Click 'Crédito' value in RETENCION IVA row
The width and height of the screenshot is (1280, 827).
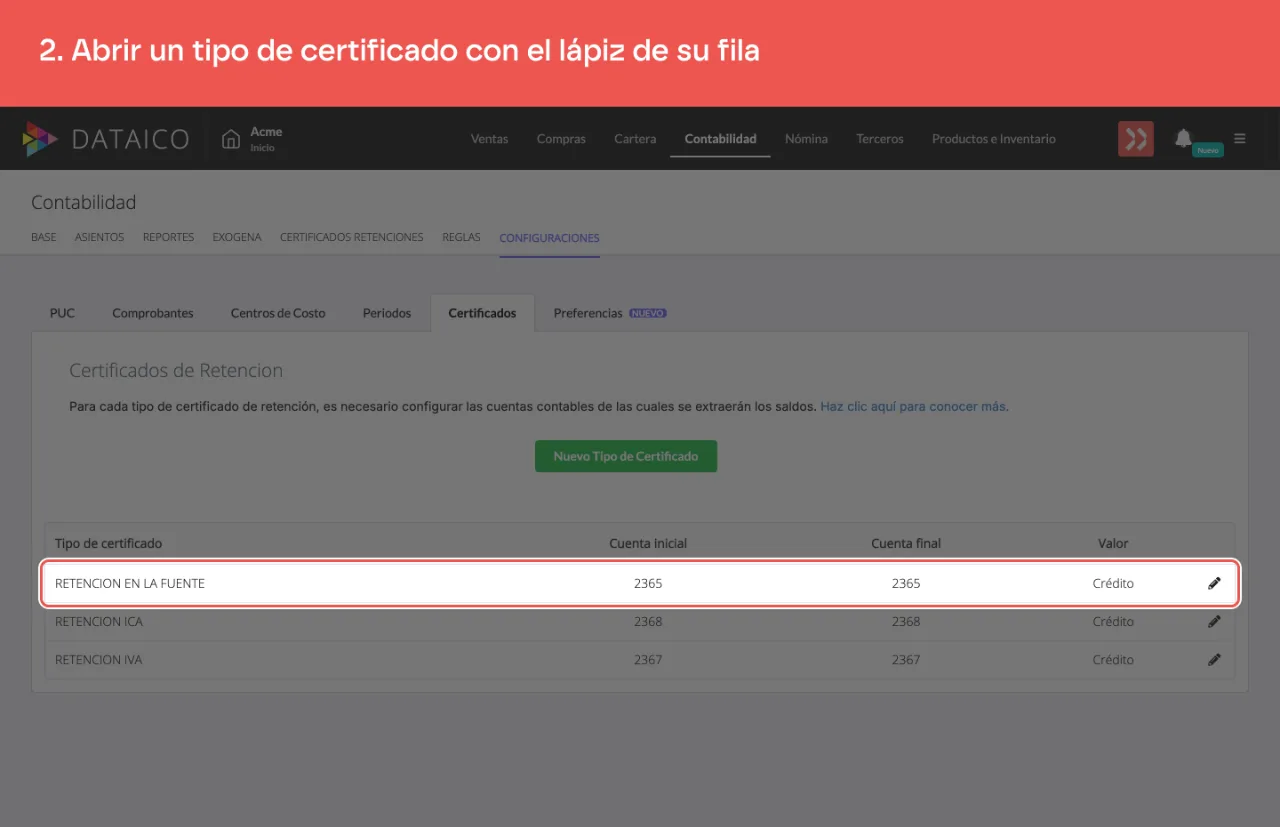(1113, 659)
